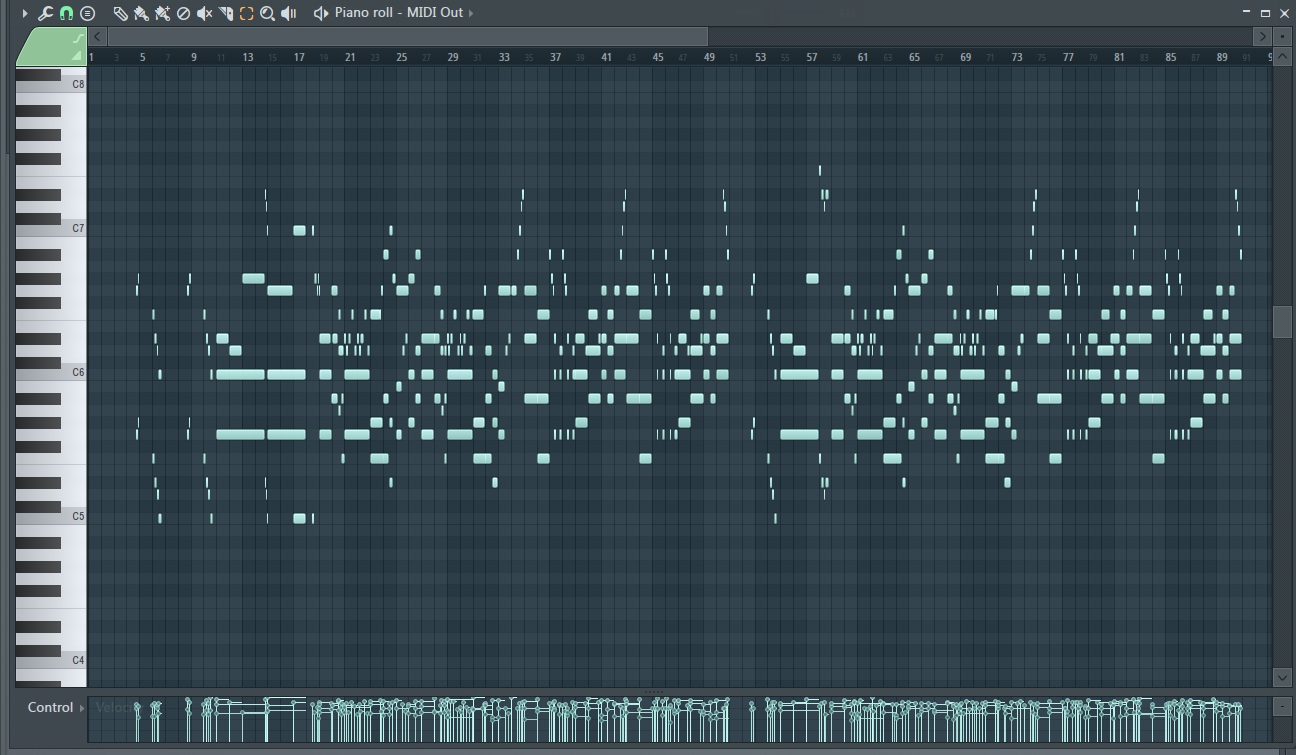Select the Paint brush tool
The width and height of the screenshot is (1296, 755).
[x=141, y=13]
